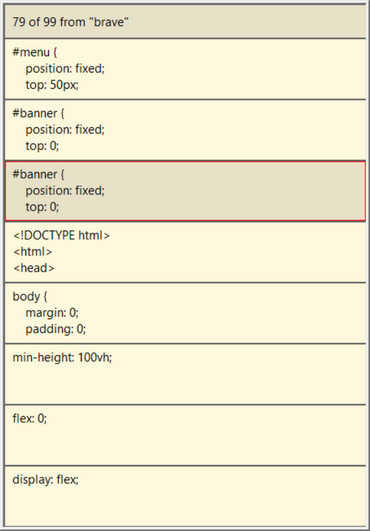
Task: Select the "#menu {" clipboard entry
Action: pyautogui.click(x=185, y=69)
